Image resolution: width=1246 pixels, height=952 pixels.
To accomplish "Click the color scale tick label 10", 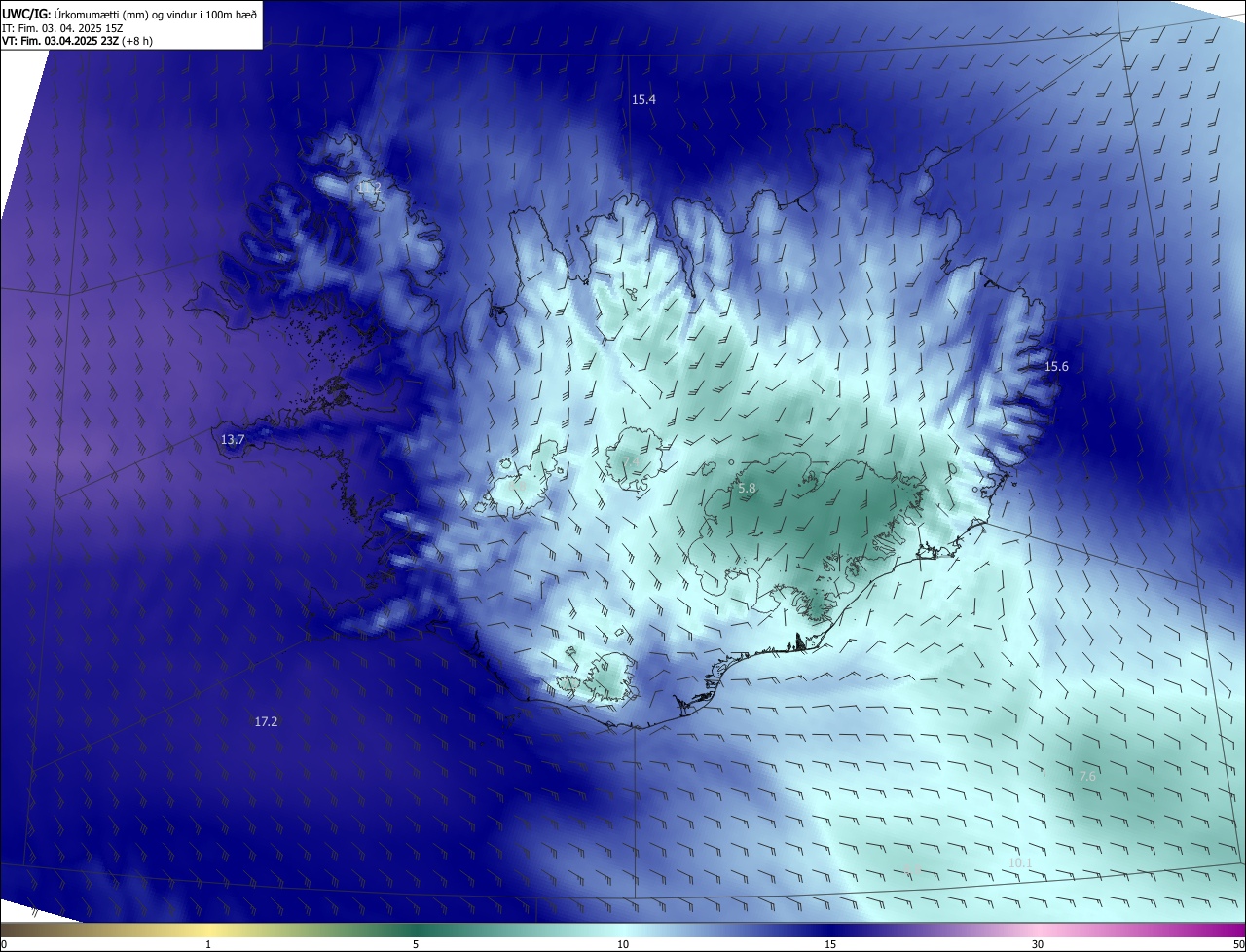I will pyautogui.click(x=623, y=944).
